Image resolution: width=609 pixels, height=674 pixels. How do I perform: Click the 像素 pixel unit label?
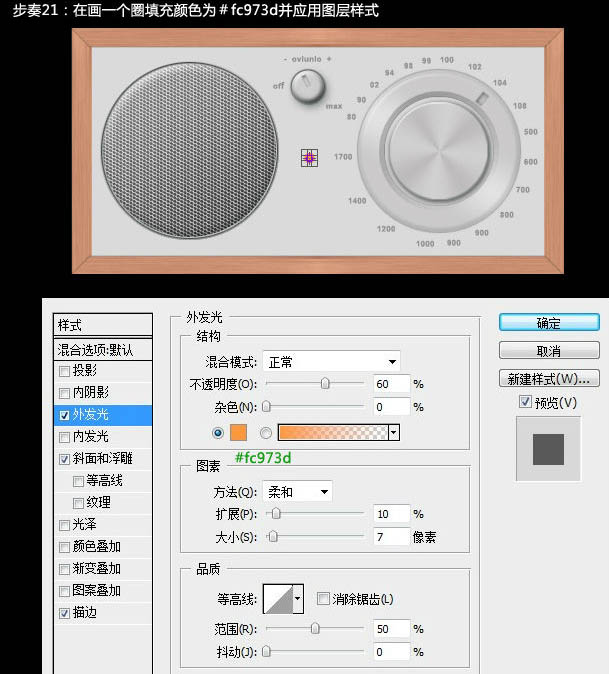pyautogui.click(x=424, y=537)
